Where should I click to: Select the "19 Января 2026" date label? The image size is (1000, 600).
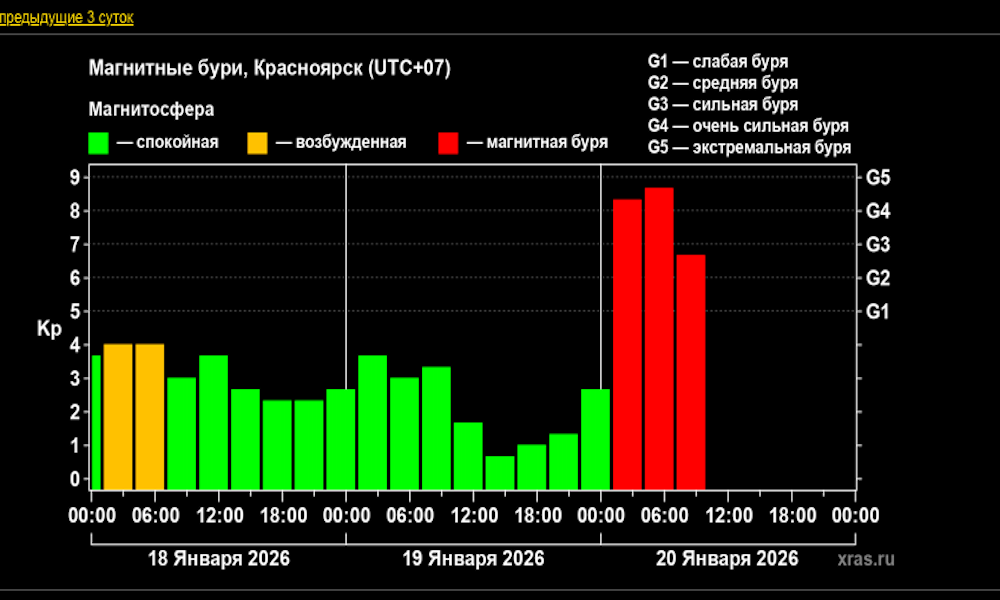click(x=473, y=558)
